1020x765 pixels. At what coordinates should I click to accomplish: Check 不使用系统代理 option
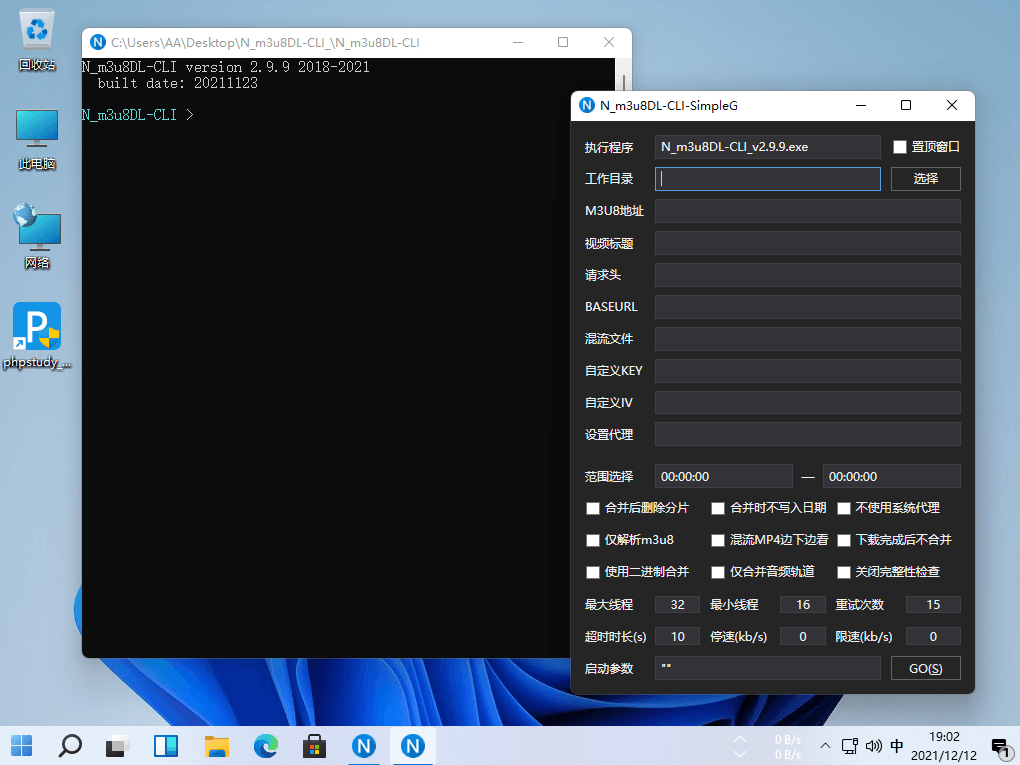[x=844, y=508]
